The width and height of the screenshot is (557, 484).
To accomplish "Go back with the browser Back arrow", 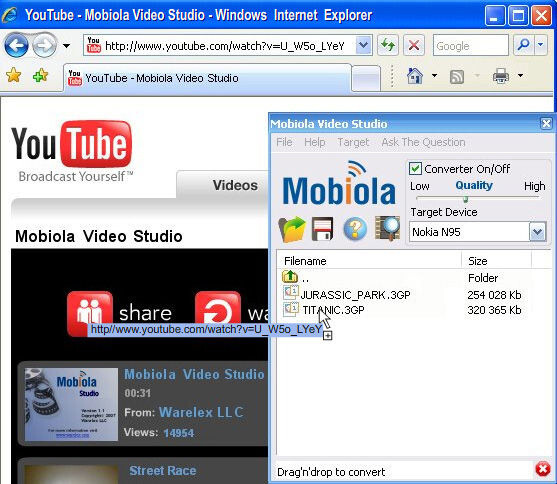I will pos(16,45).
